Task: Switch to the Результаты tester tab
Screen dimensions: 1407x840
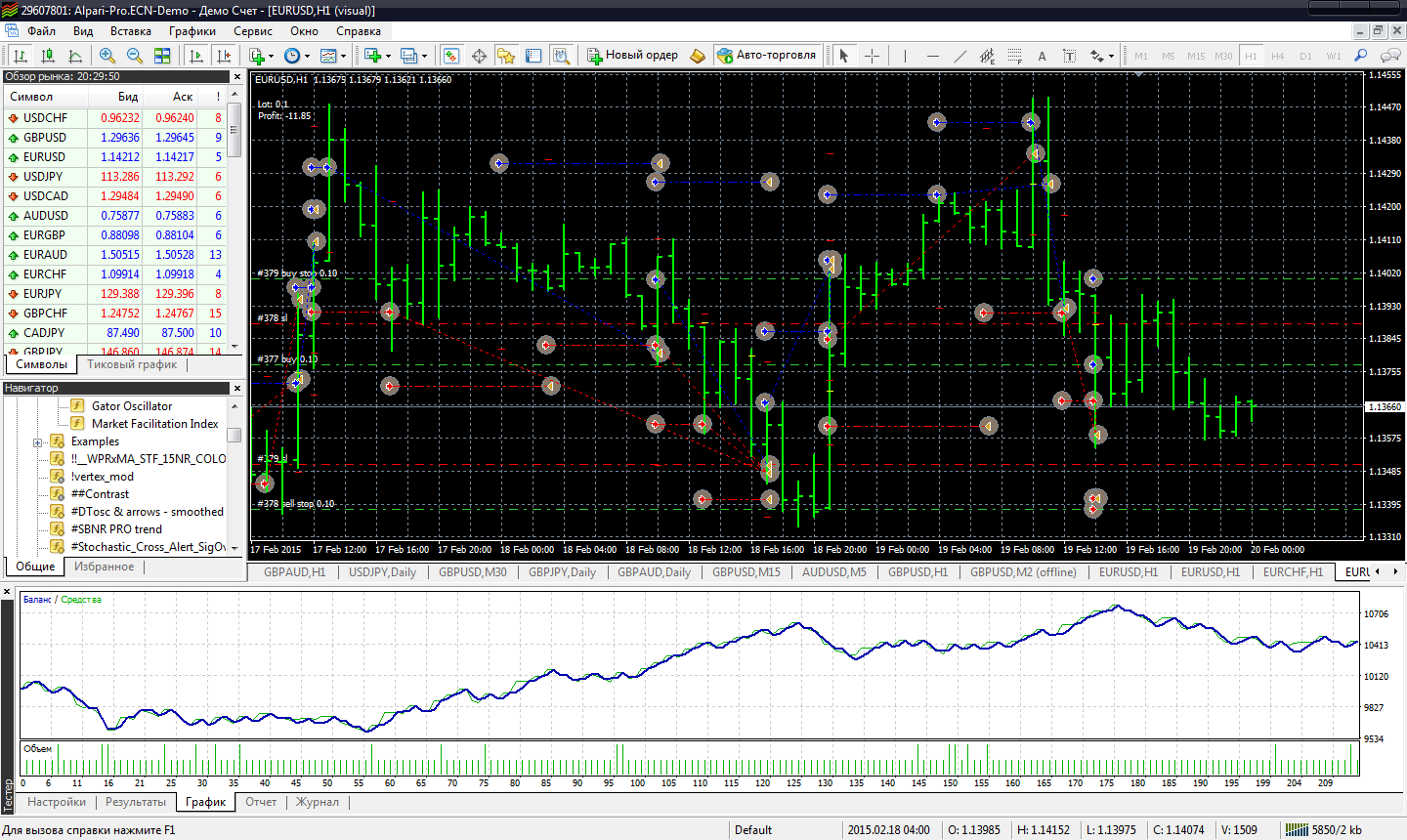Action: tap(135, 802)
